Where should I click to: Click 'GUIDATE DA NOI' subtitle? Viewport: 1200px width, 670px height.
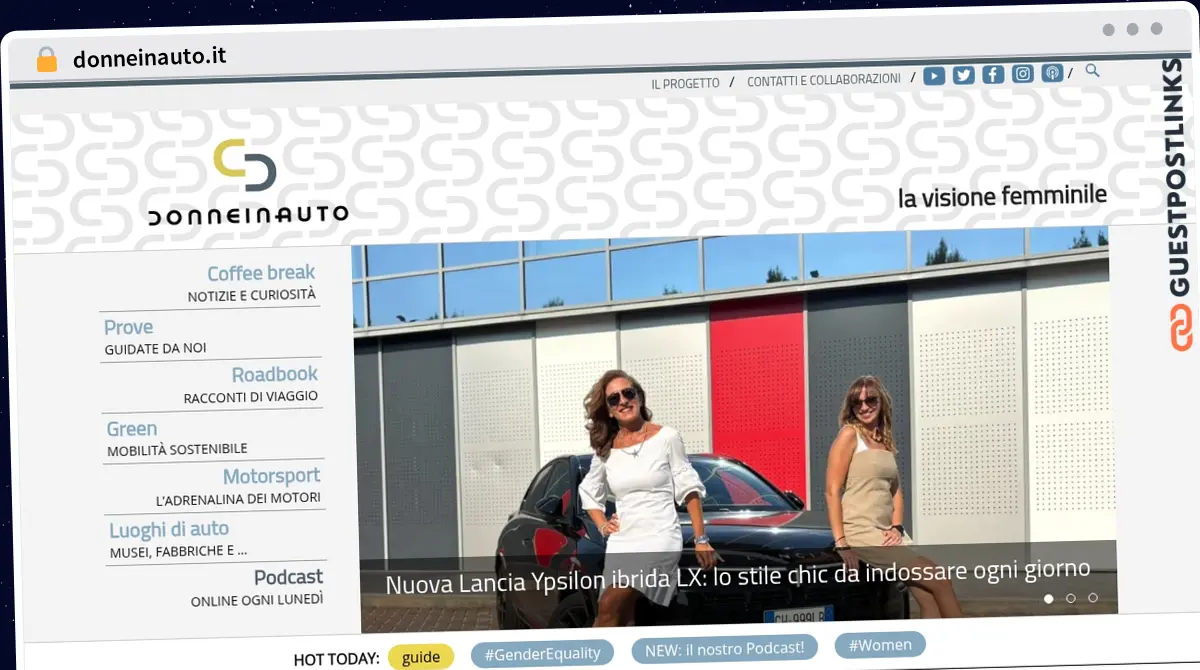(x=155, y=349)
